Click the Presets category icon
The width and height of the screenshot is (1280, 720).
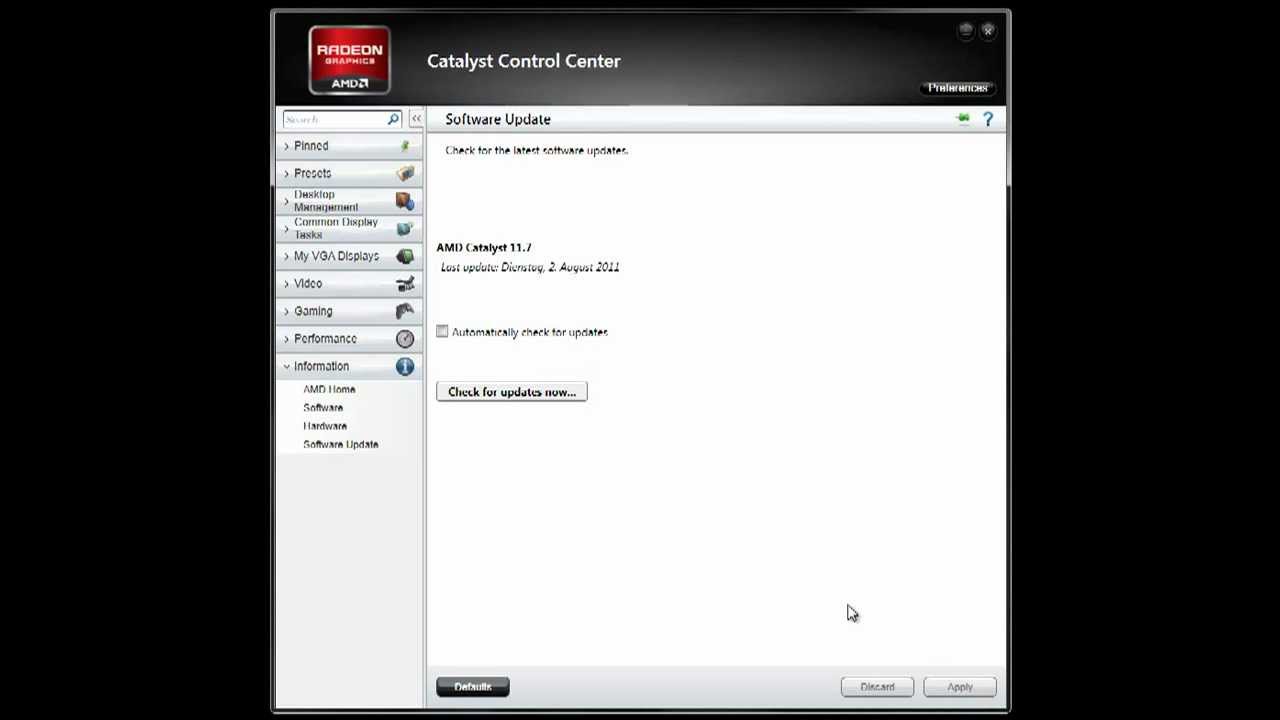click(405, 173)
